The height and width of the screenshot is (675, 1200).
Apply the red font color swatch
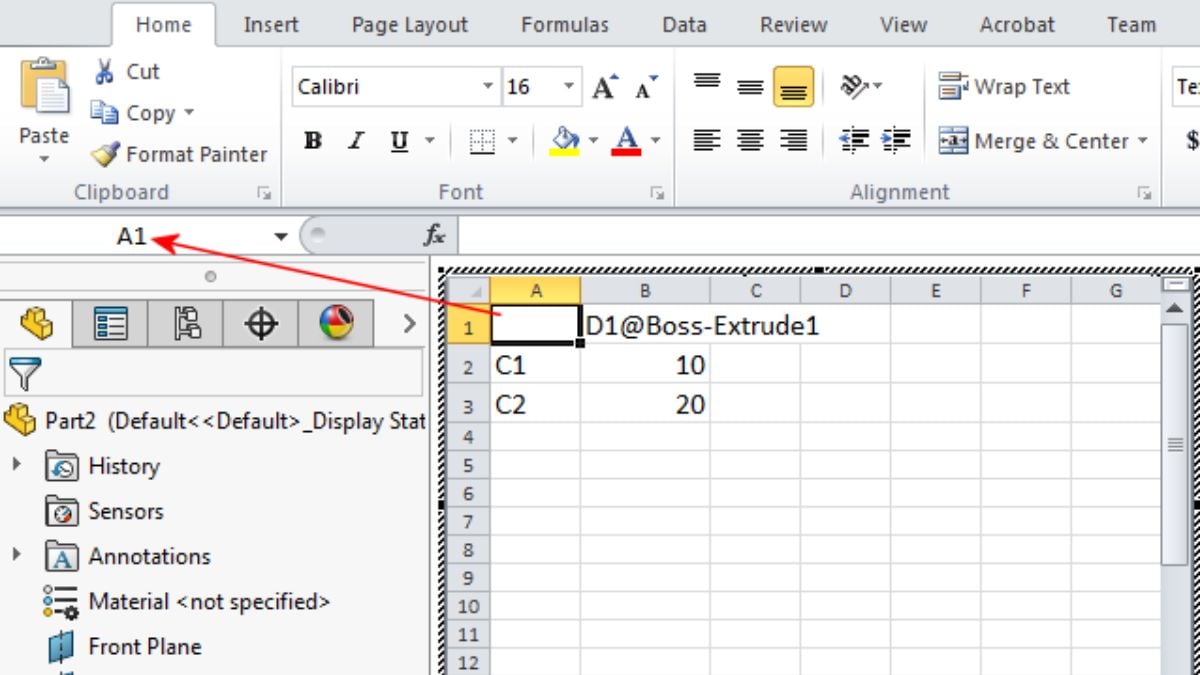(x=627, y=142)
